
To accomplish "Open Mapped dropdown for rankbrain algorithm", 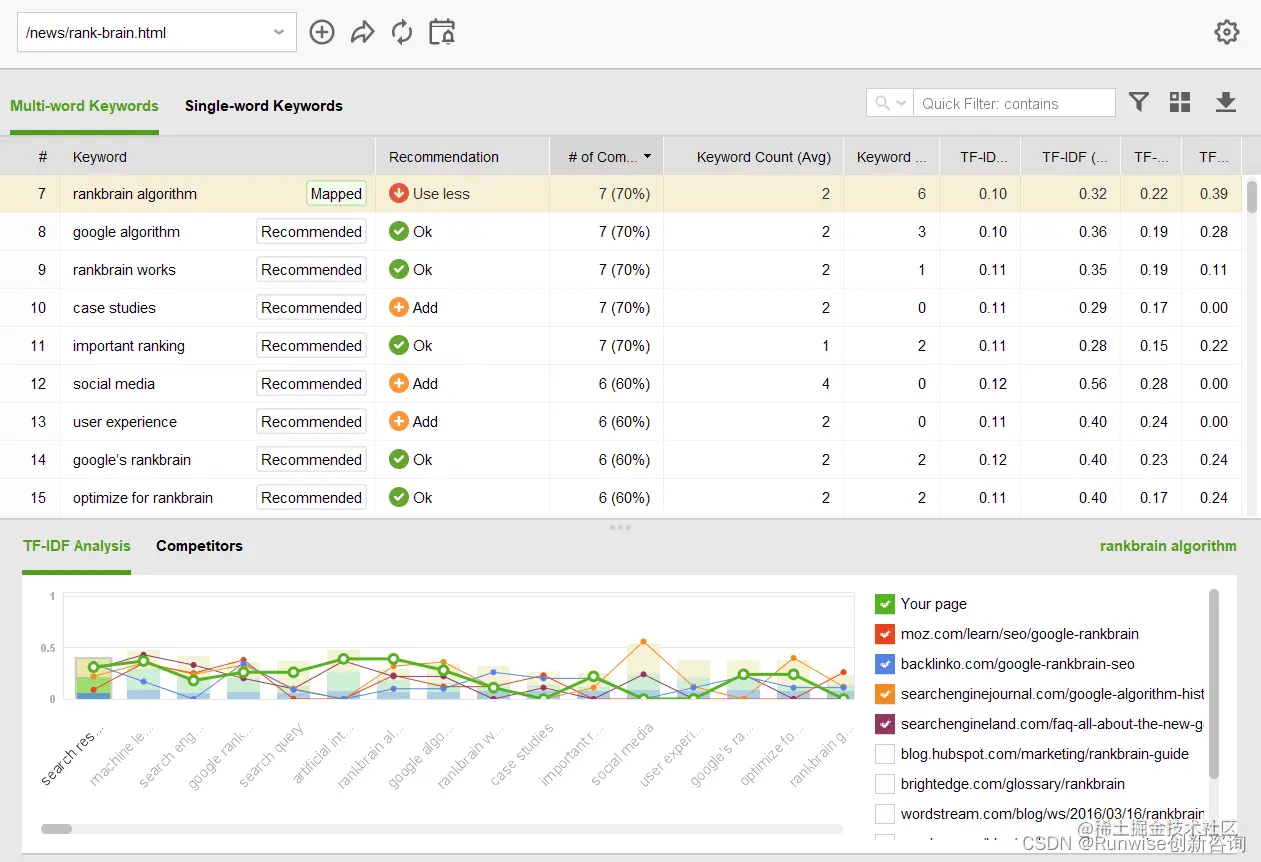I will (336, 194).
